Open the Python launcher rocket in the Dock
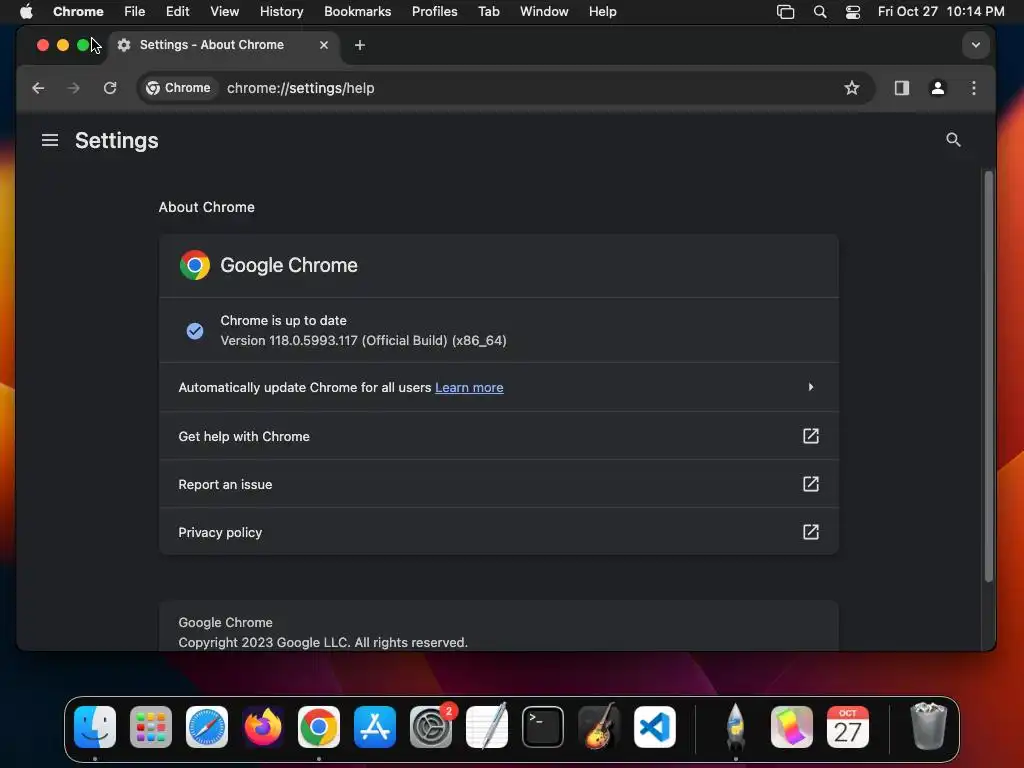 tap(735, 727)
